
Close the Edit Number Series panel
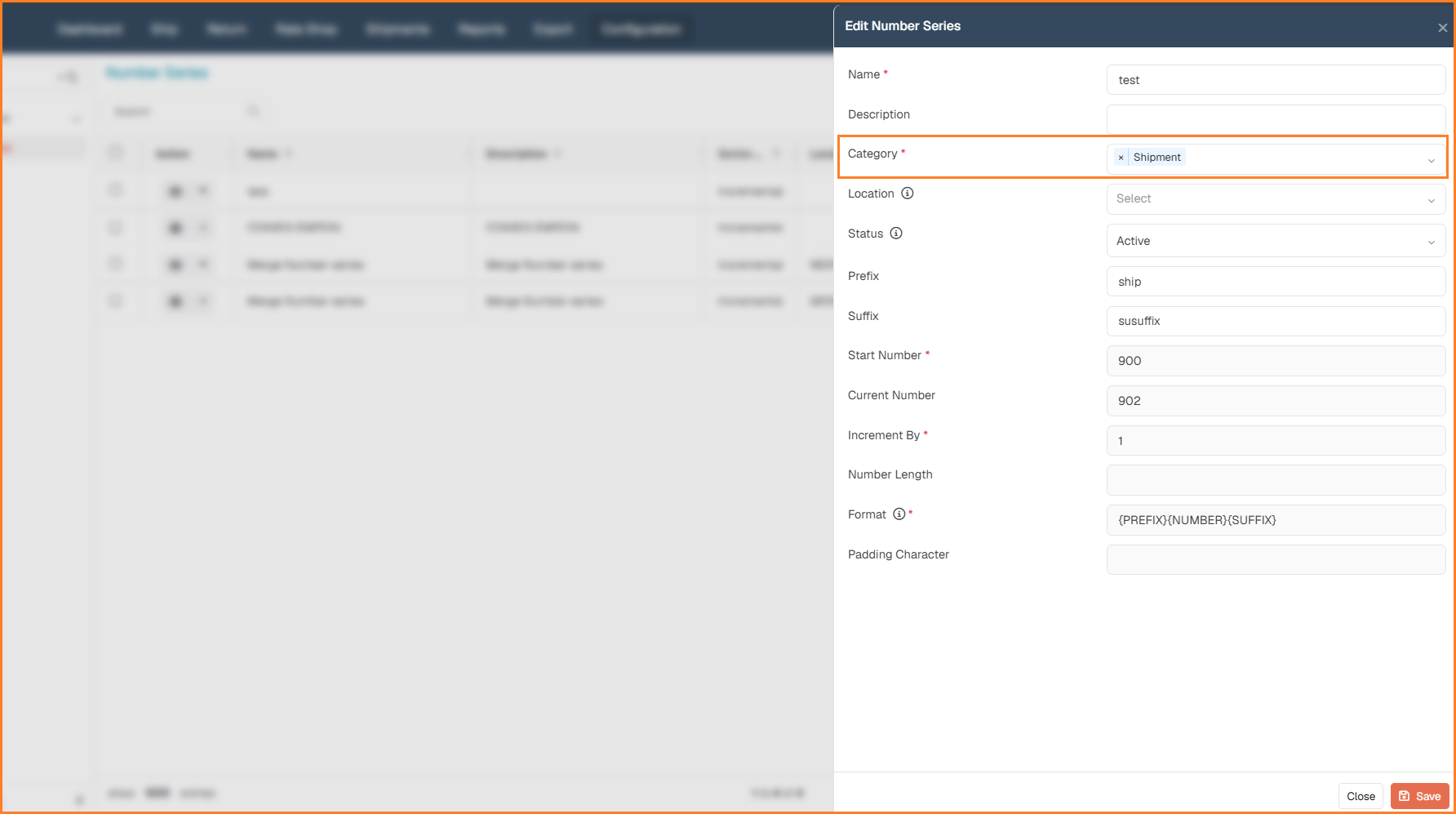[x=1442, y=28]
